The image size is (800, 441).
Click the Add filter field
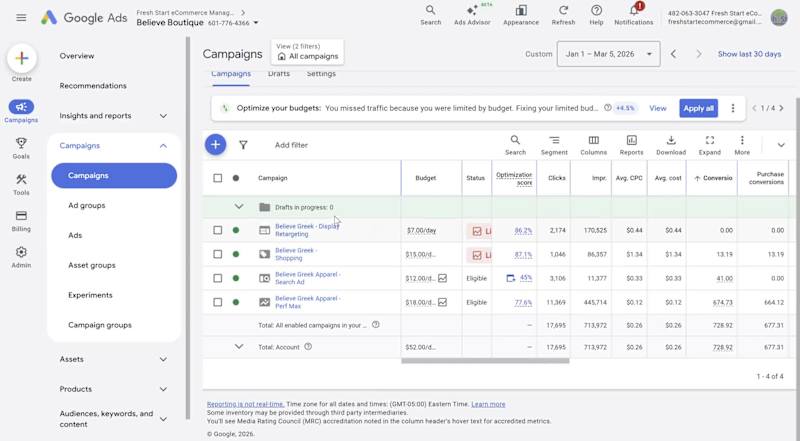pyautogui.click(x=291, y=145)
